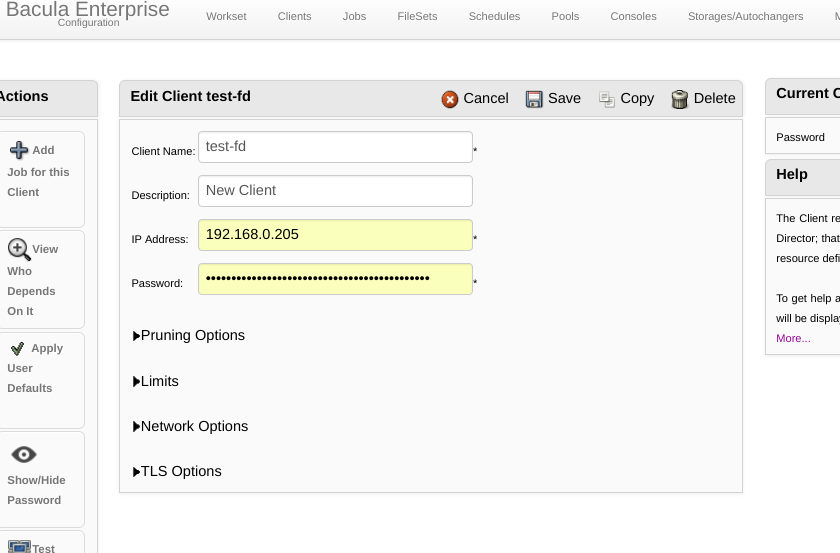Click the blue plus Add icon

[x=19, y=150]
